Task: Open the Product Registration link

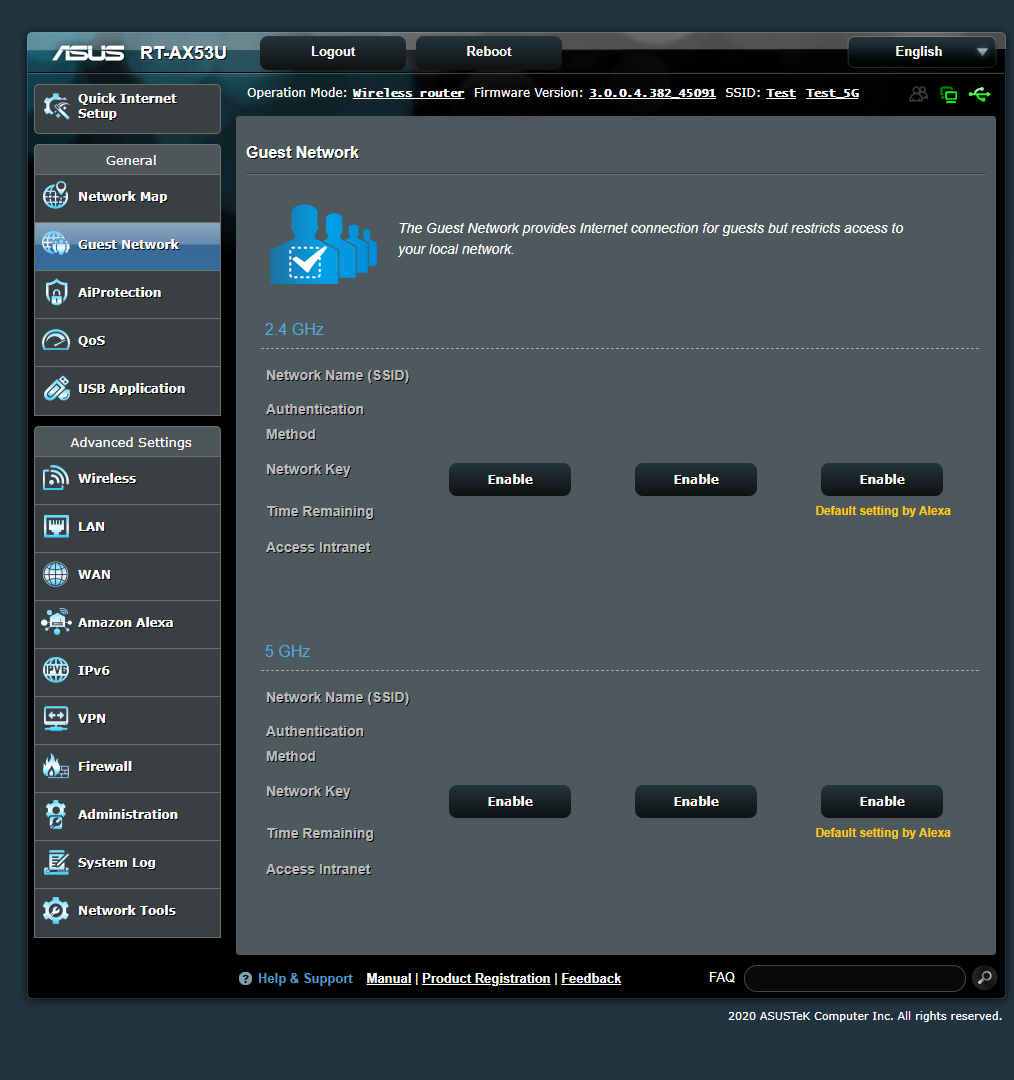Action: pos(486,979)
